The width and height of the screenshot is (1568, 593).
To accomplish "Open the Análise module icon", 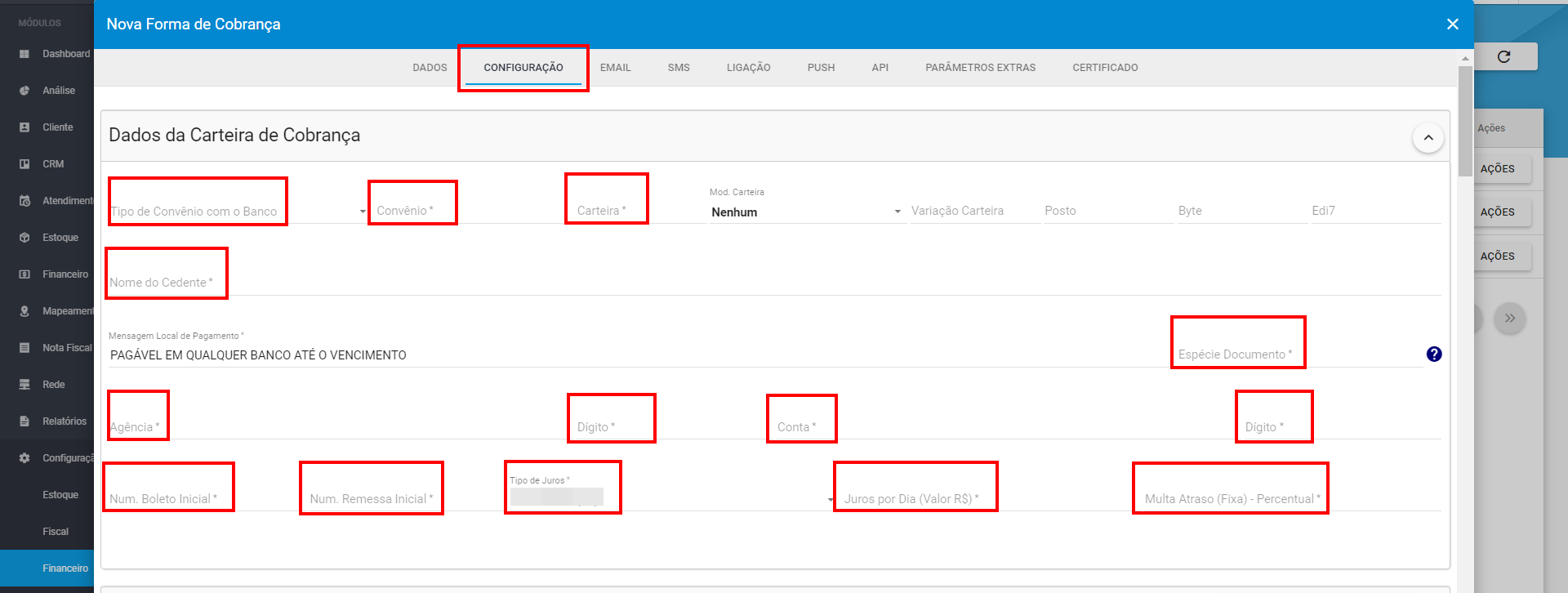I will (x=24, y=91).
